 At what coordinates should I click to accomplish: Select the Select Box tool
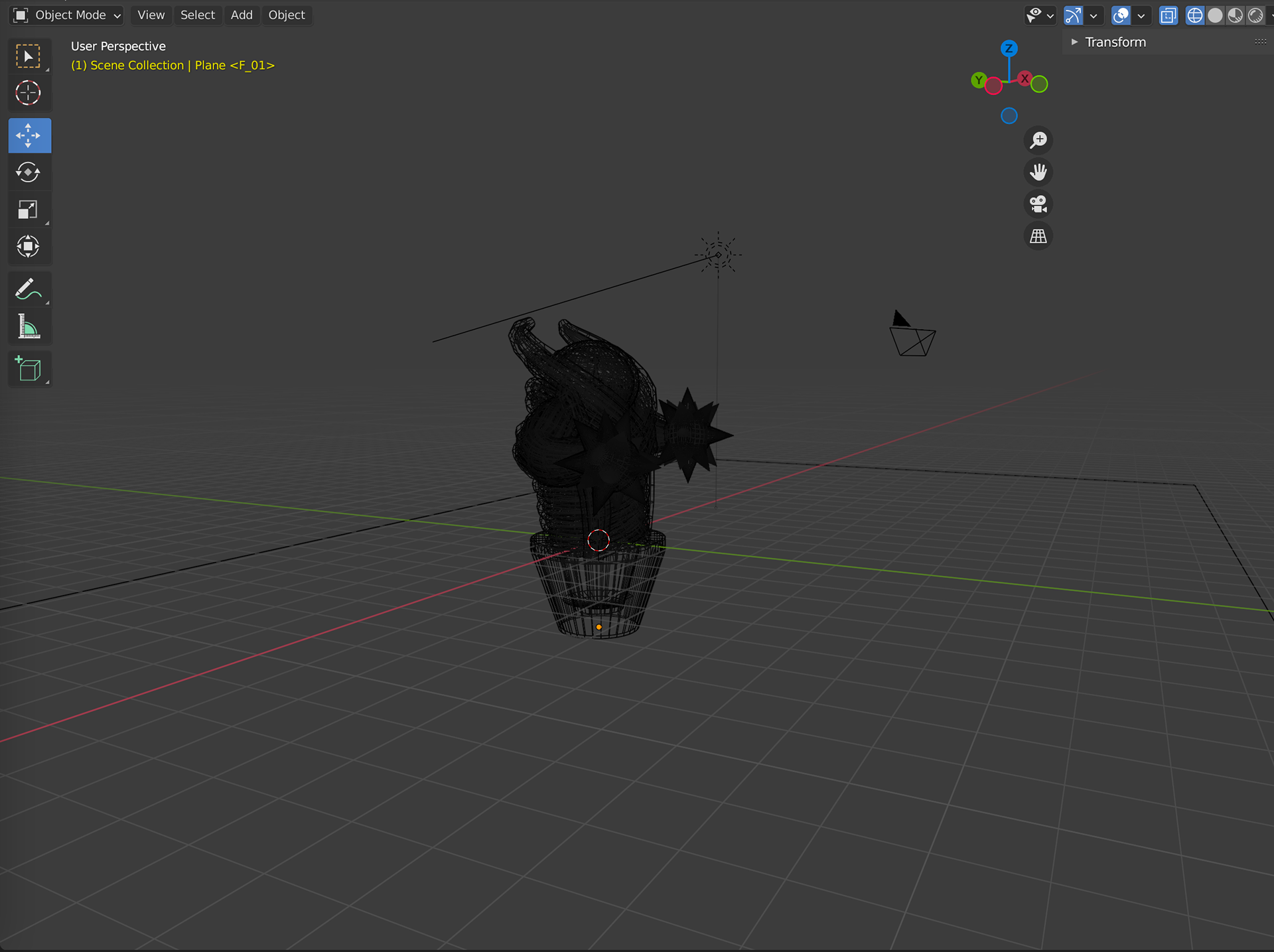(29, 56)
